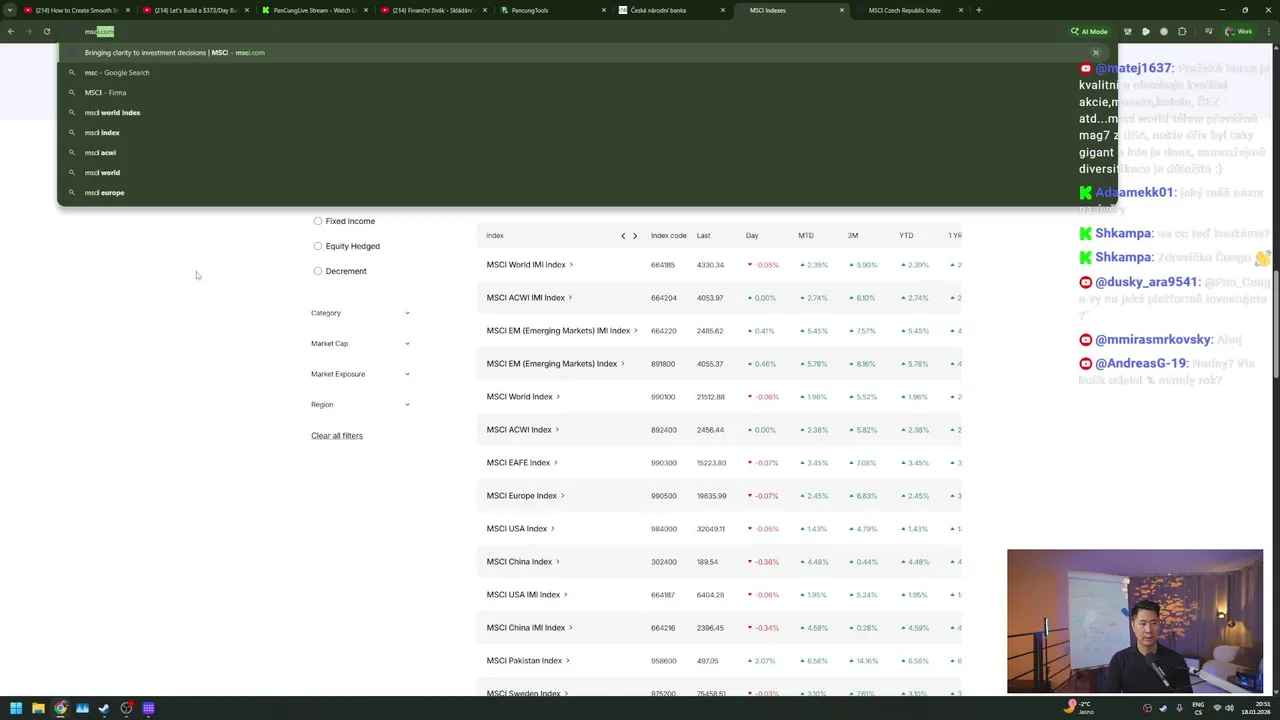Sort by the Index code column header
This screenshot has height=720, width=1280.
[x=668, y=236]
